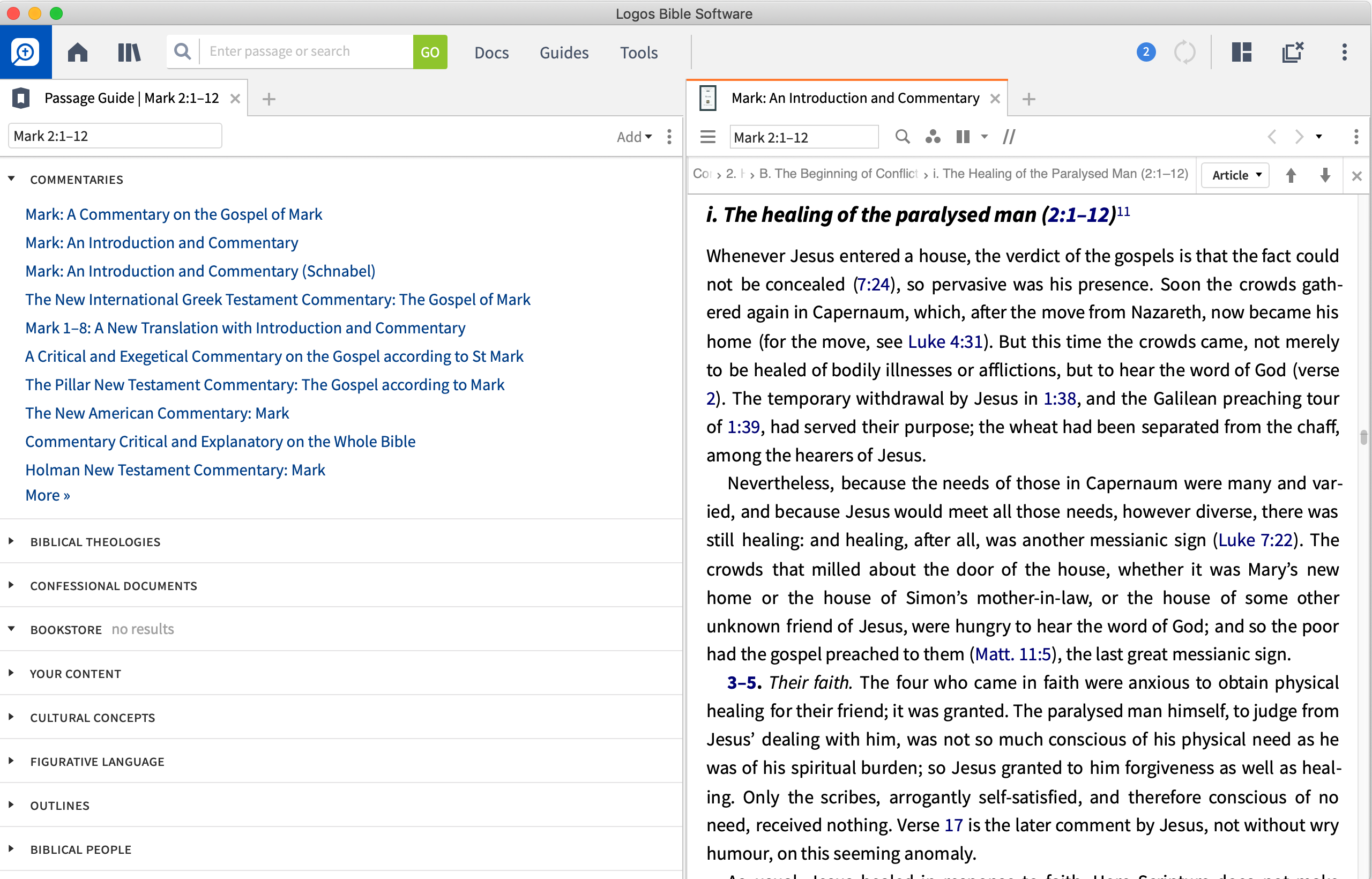Close the locator bar with X
Viewport: 1372px width, 879px height.
coord(1357,176)
